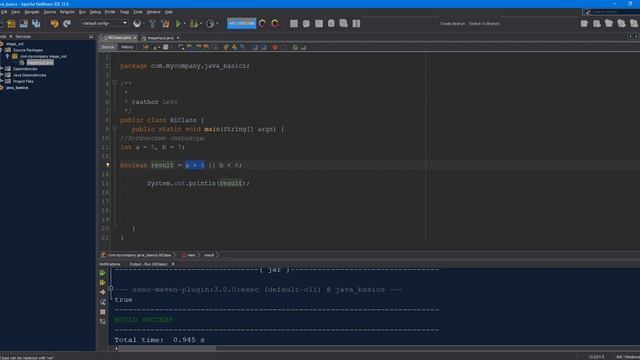Open the Debug menu
The image size is (640, 360).
click(95, 12)
